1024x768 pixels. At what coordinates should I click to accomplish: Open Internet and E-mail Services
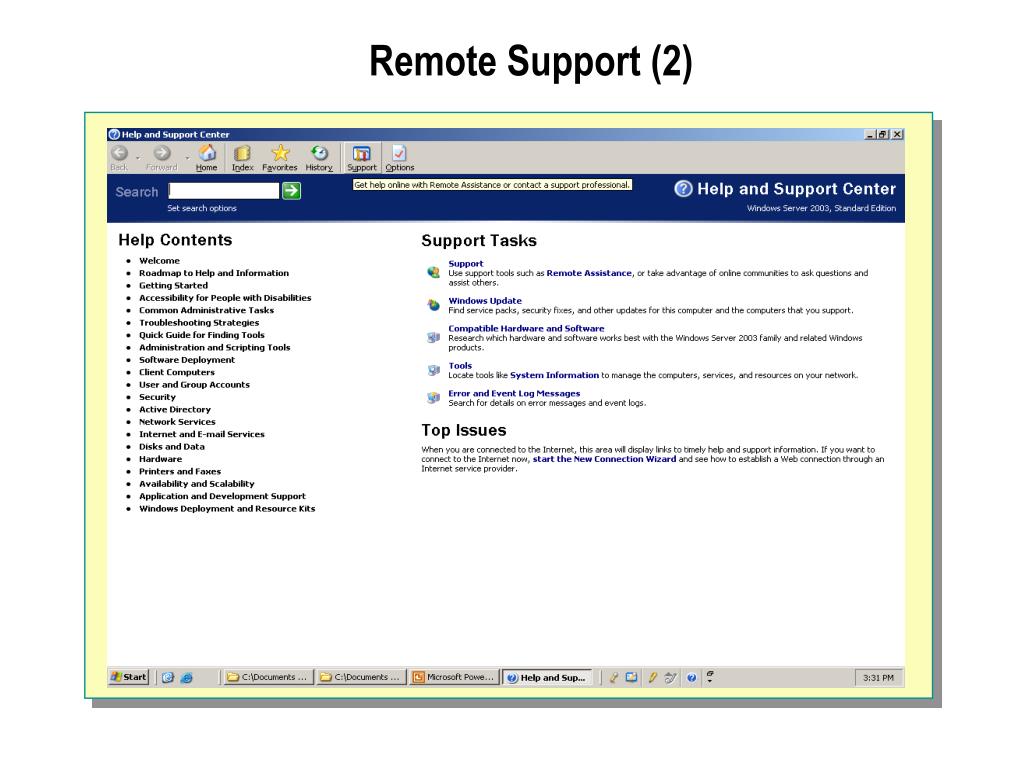[x=202, y=434]
